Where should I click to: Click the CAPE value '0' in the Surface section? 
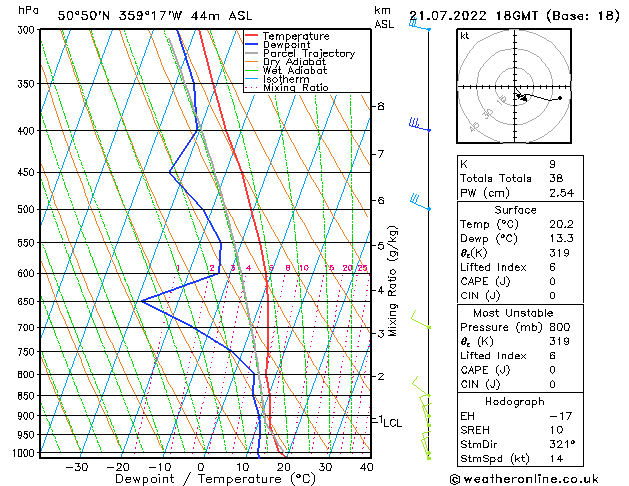point(552,282)
